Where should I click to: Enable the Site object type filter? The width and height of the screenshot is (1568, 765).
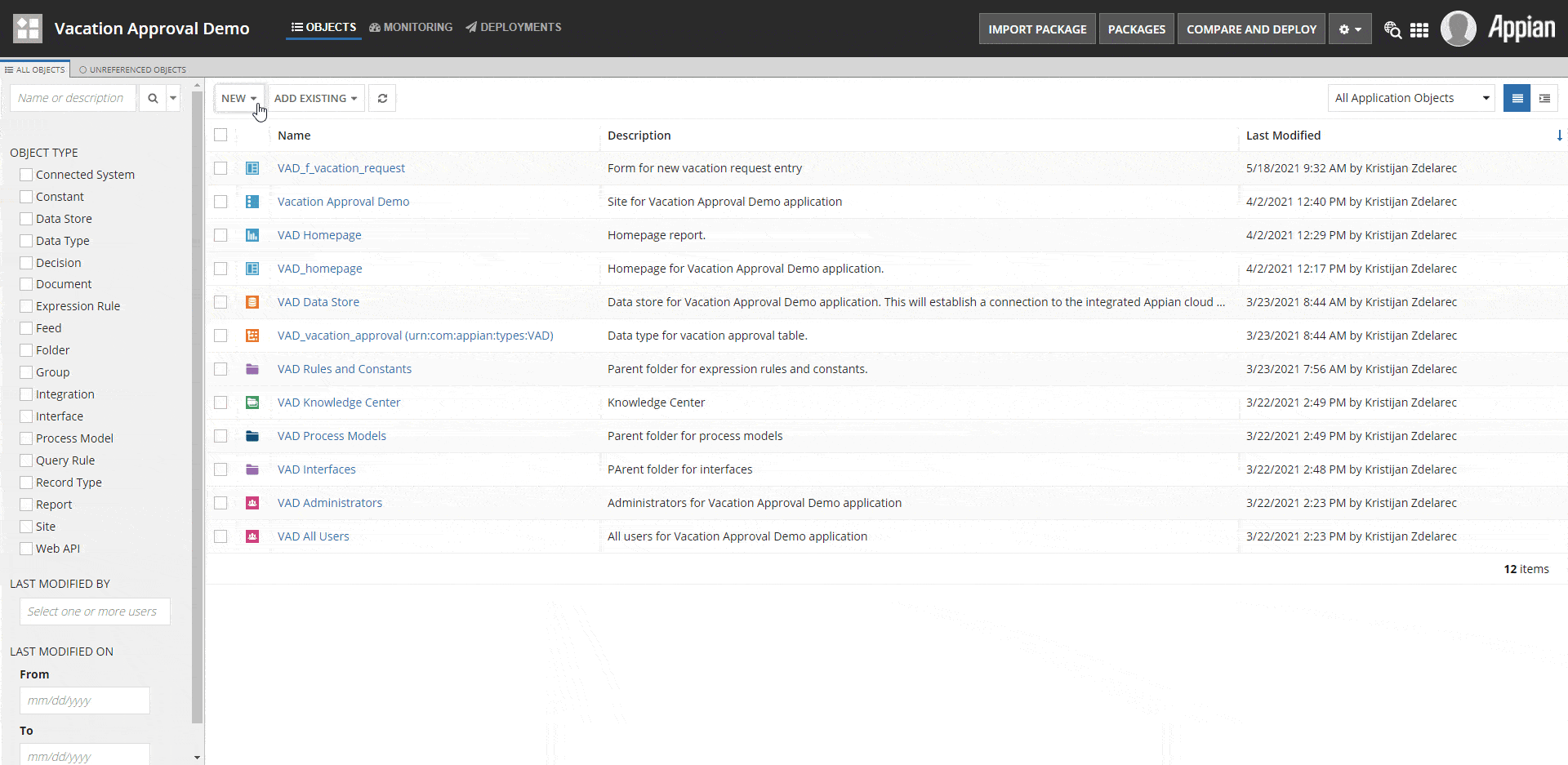tap(26, 527)
